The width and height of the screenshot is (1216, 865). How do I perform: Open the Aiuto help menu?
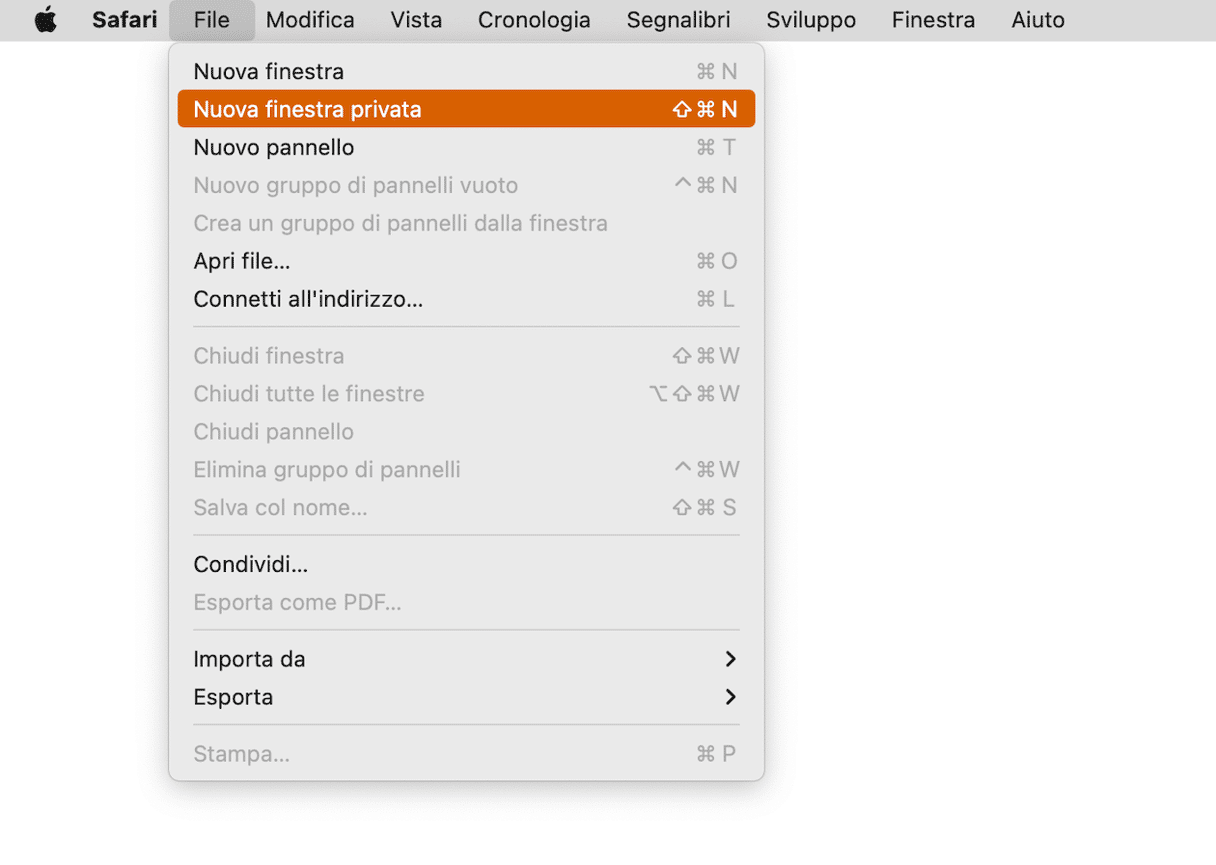coord(1038,20)
